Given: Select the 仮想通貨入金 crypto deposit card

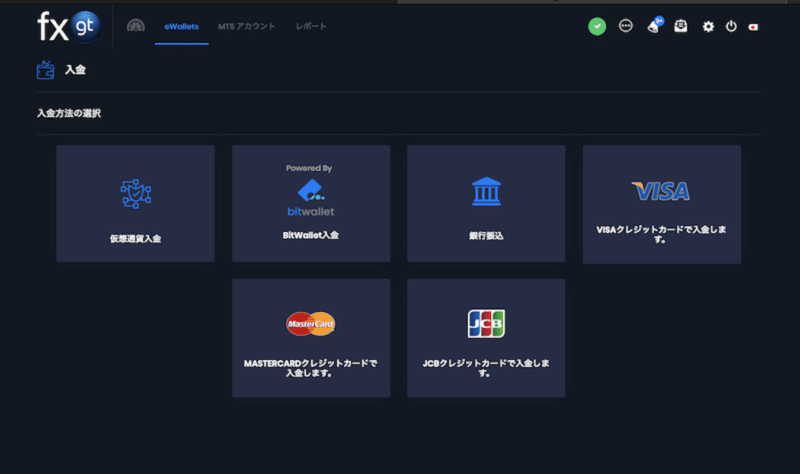Looking at the screenshot, I should pyautogui.click(x=136, y=204).
